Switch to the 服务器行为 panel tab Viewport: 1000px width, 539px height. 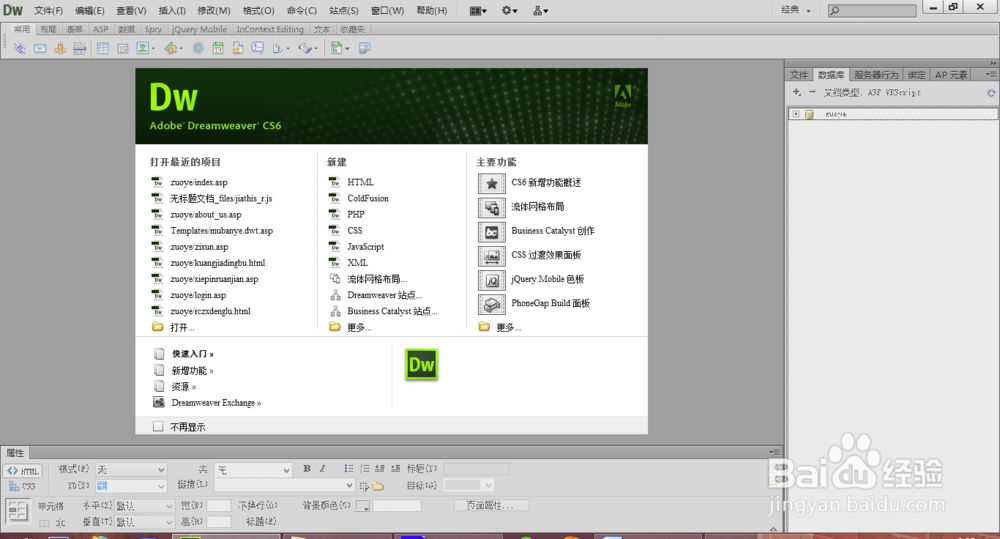pyautogui.click(x=876, y=75)
